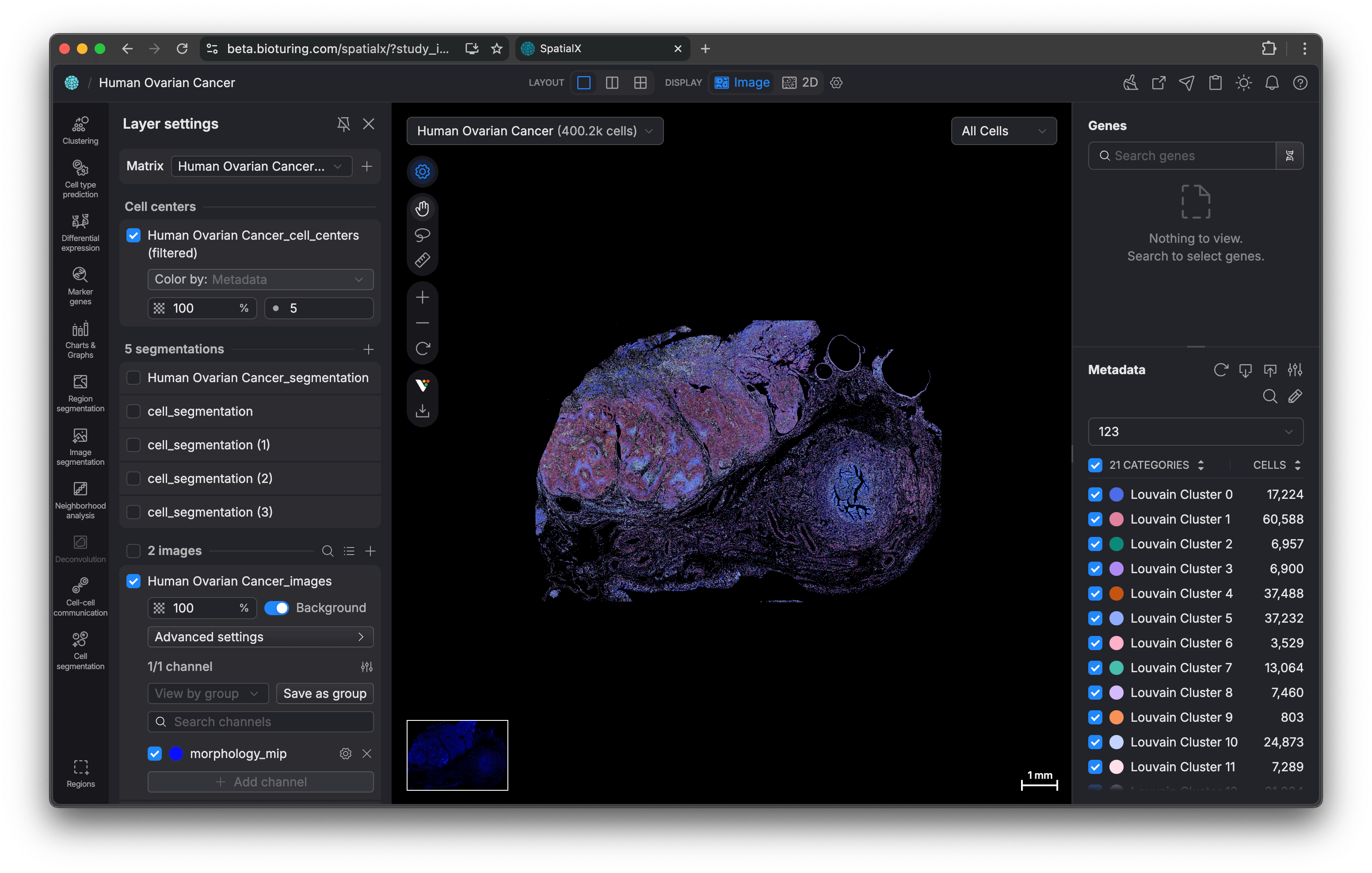Expand the Advanced settings section
1372x873 pixels.
260,637
